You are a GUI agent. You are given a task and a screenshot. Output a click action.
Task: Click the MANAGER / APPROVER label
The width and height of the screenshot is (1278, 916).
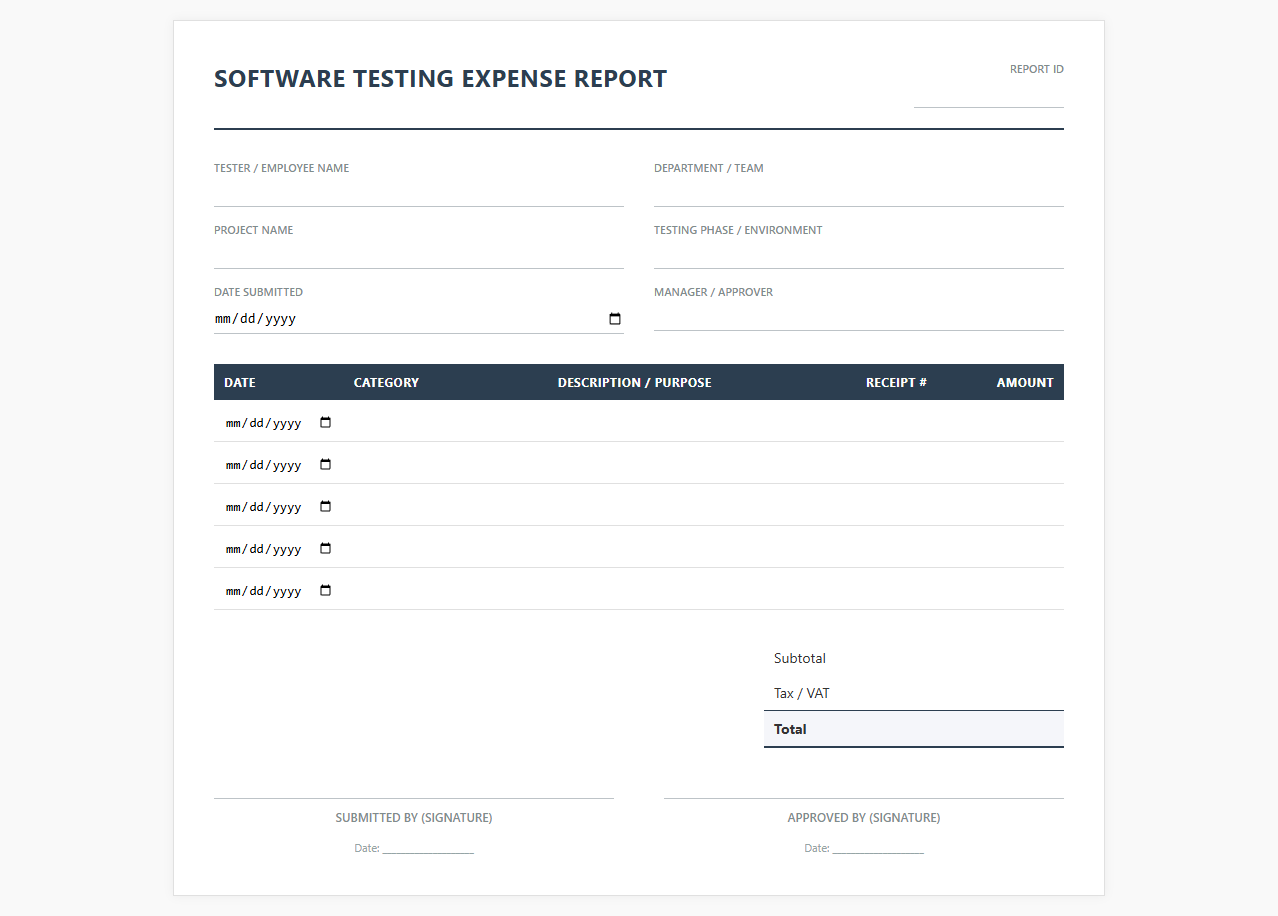coord(714,293)
